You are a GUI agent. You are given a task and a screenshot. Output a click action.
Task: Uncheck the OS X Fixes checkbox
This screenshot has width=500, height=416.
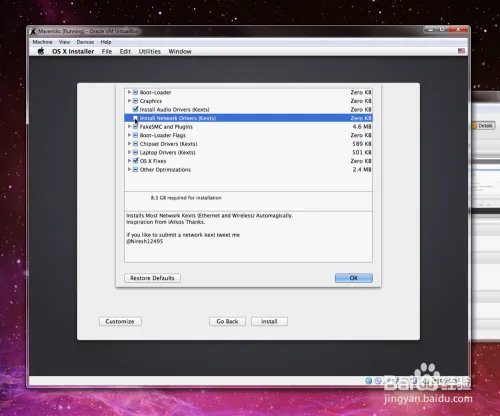136,161
